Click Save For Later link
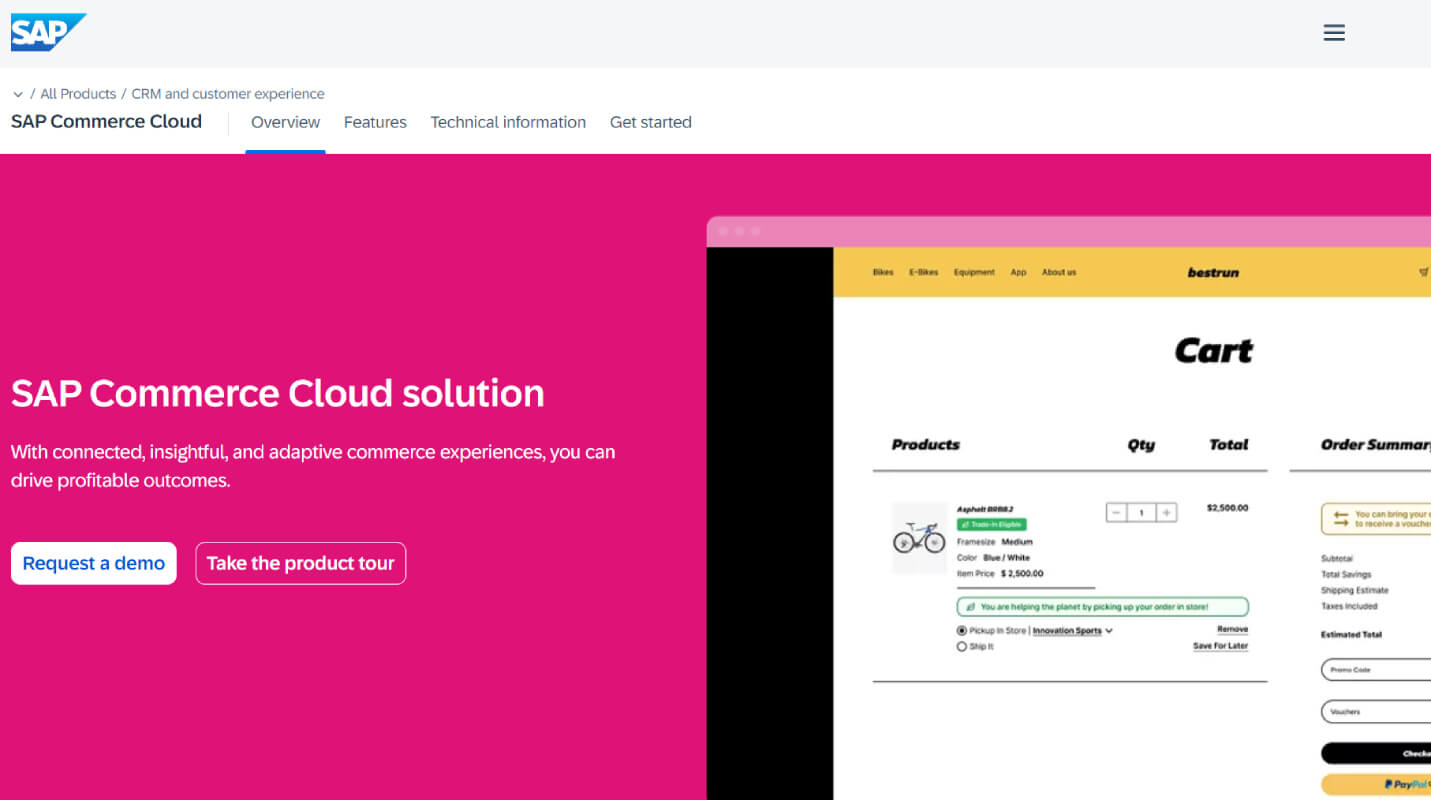This screenshot has width=1431, height=800. point(1220,646)
